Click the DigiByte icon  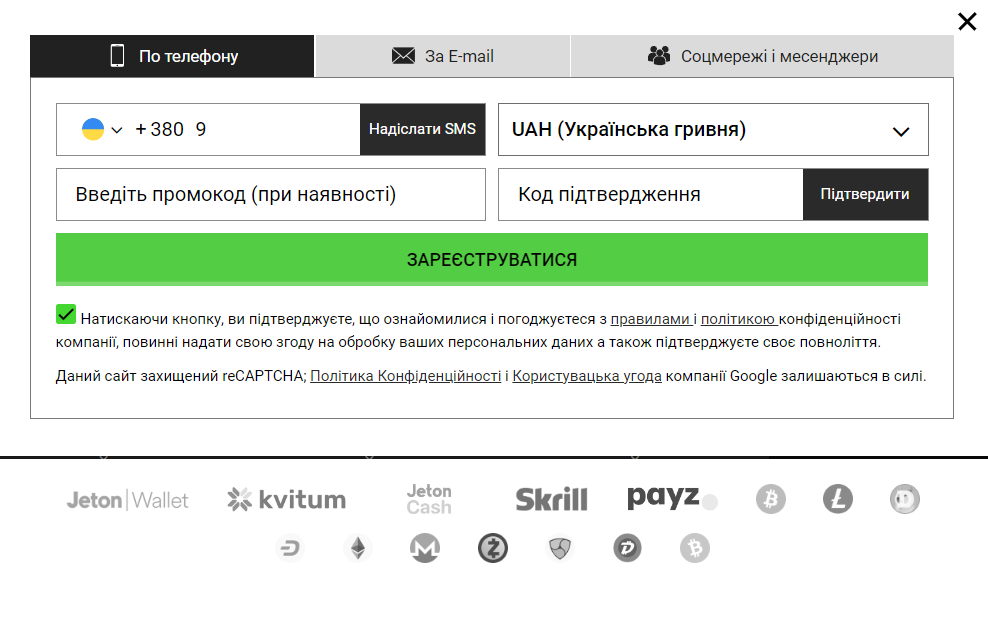point(628,548)
